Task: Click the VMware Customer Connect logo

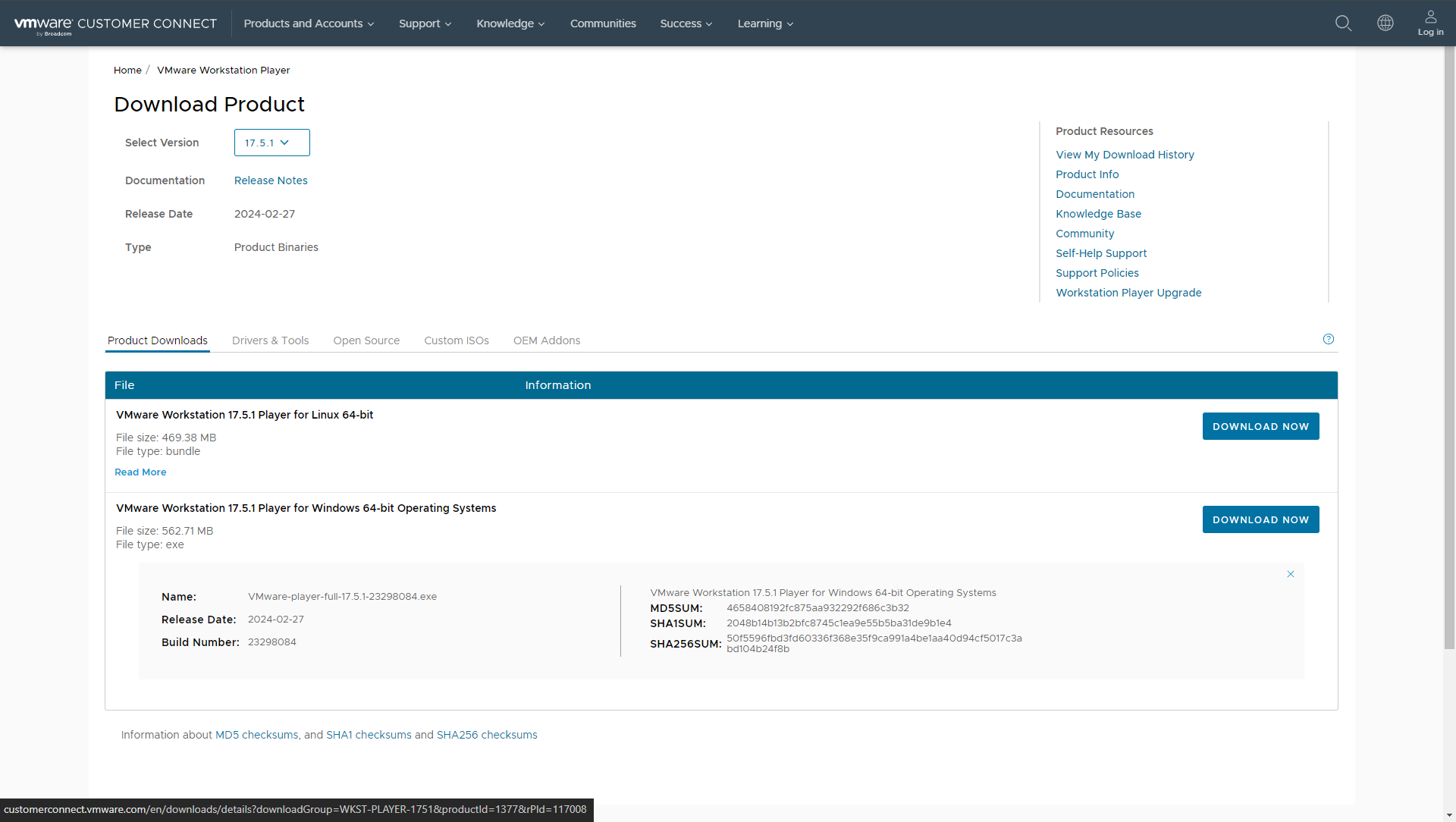Action: (x=115, y=24)
